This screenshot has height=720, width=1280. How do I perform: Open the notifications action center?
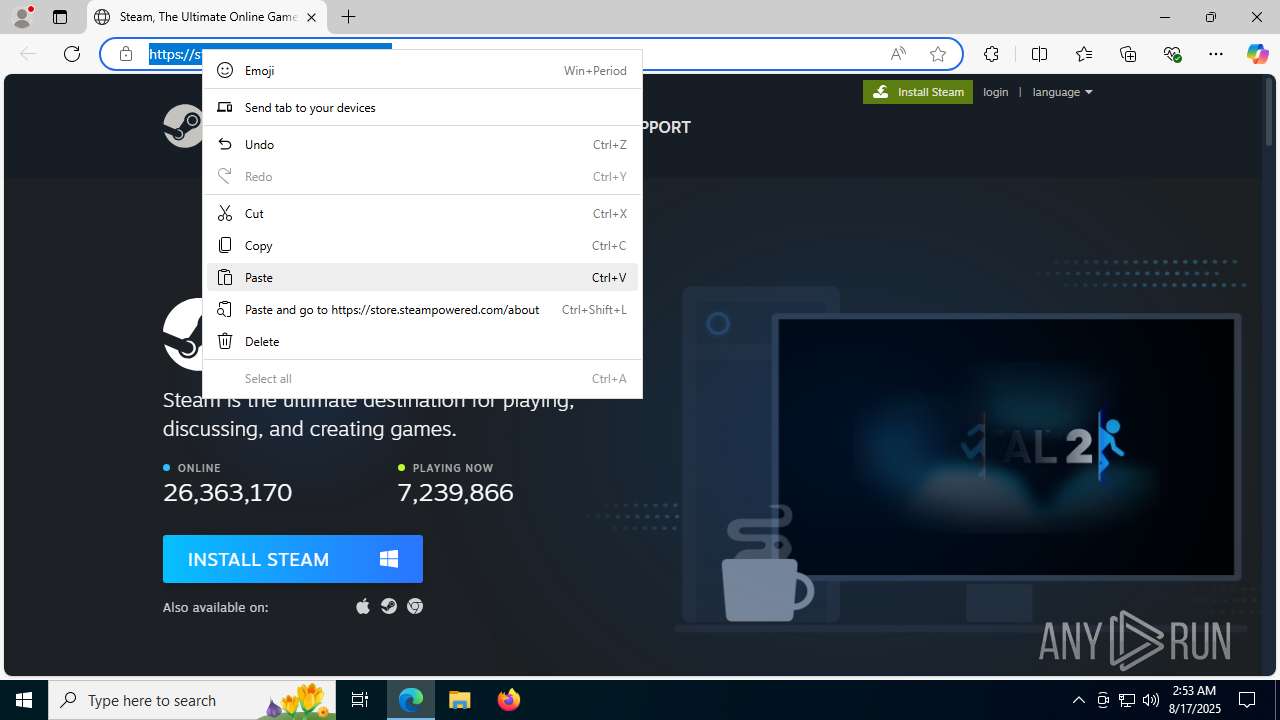(1247, 700)
